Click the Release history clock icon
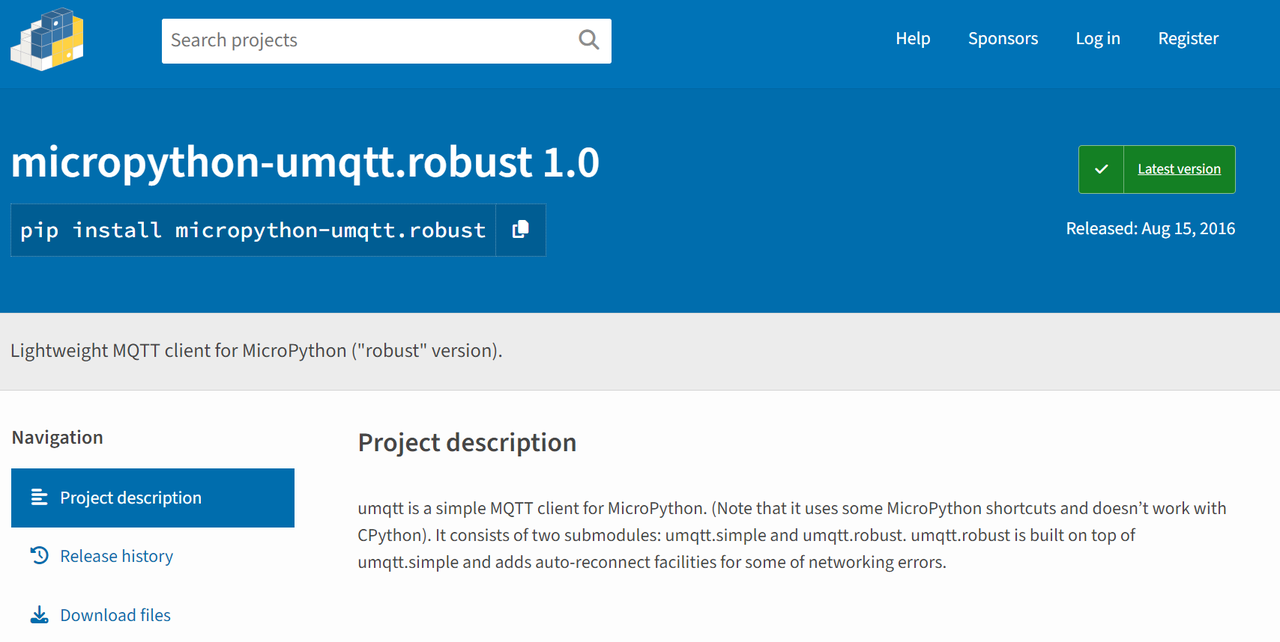 pos(39,555)
